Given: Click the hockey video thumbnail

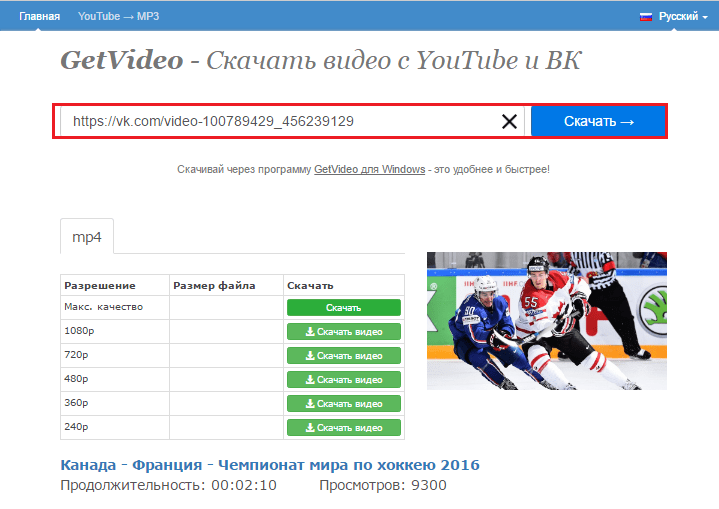Looking at the screenshot, I should (547, 321).
